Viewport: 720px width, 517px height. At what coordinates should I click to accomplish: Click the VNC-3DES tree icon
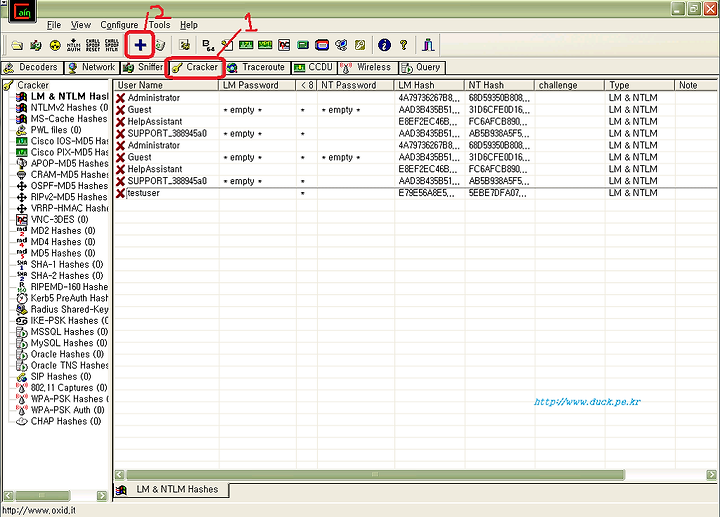coord(22,220)
